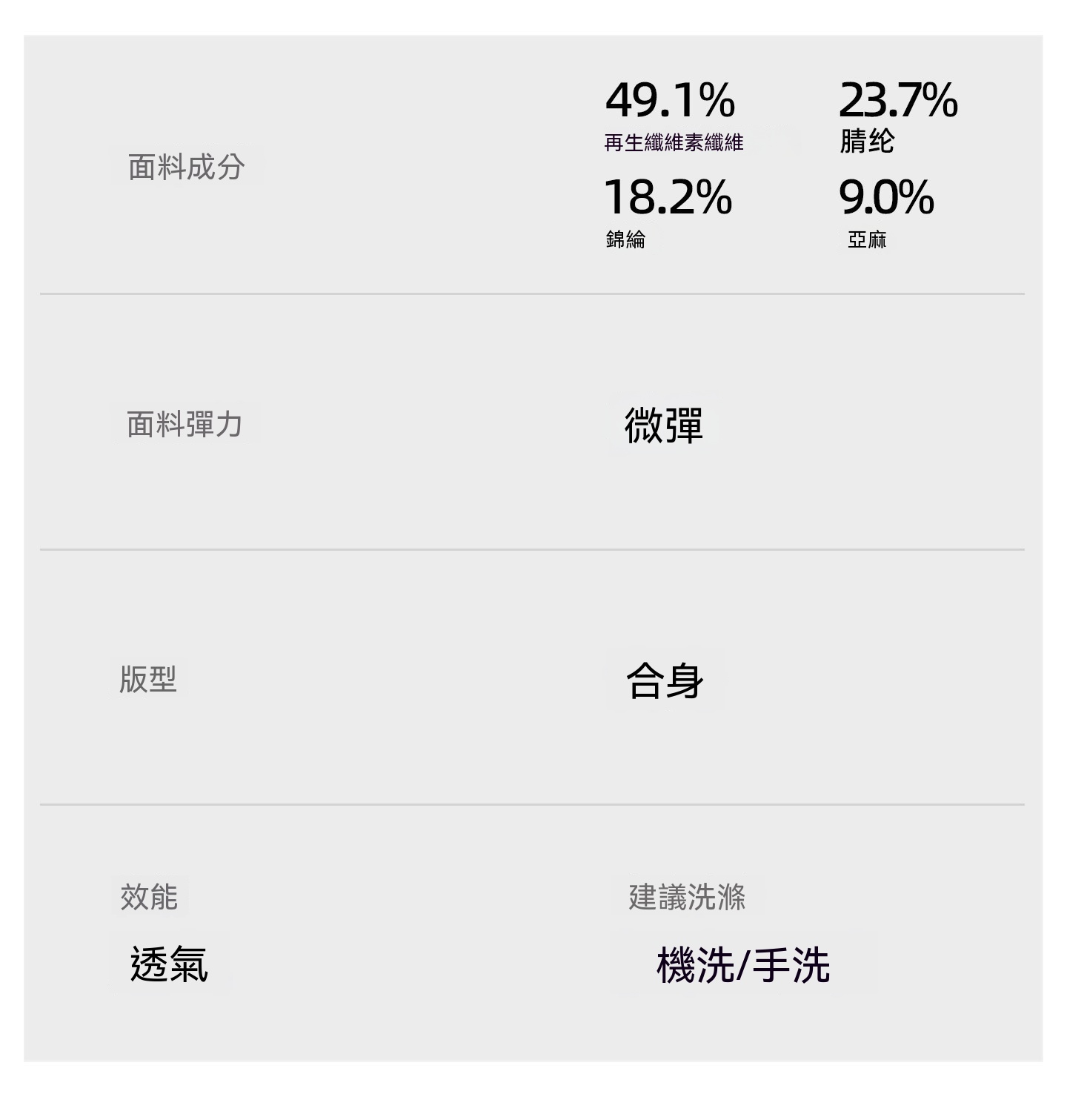
Task: Select the 合身 fit value
Action: [x=665, y=680]
